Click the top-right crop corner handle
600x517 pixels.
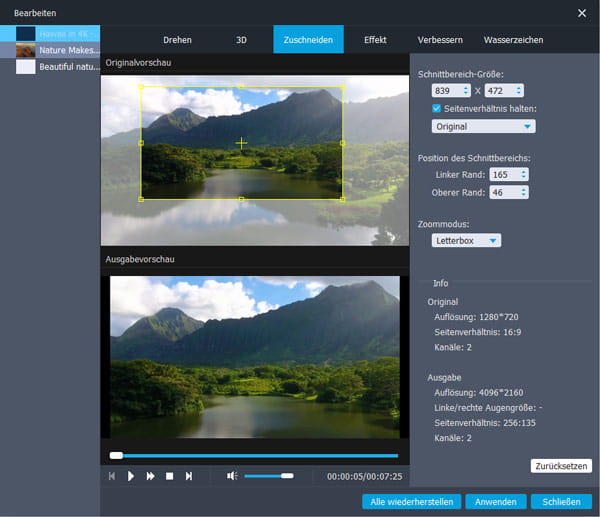[x=343, y=87]
